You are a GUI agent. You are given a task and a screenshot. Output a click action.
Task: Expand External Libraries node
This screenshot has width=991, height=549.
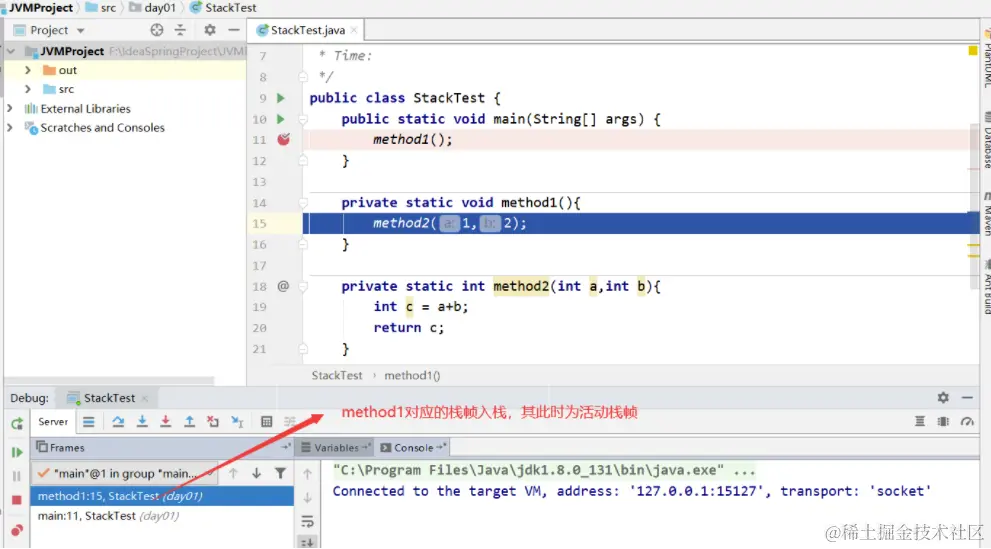9,109
